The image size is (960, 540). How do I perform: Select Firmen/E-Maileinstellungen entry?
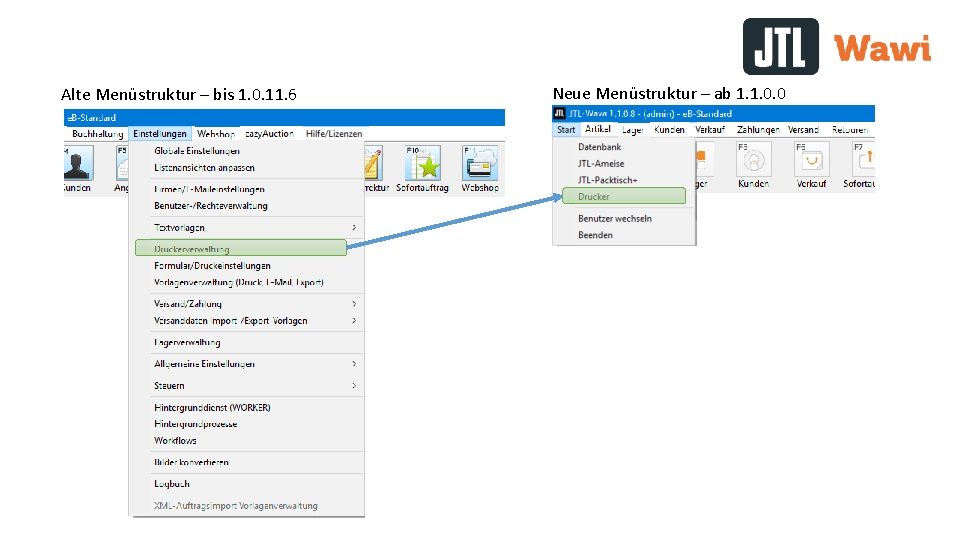click(209, 189)
